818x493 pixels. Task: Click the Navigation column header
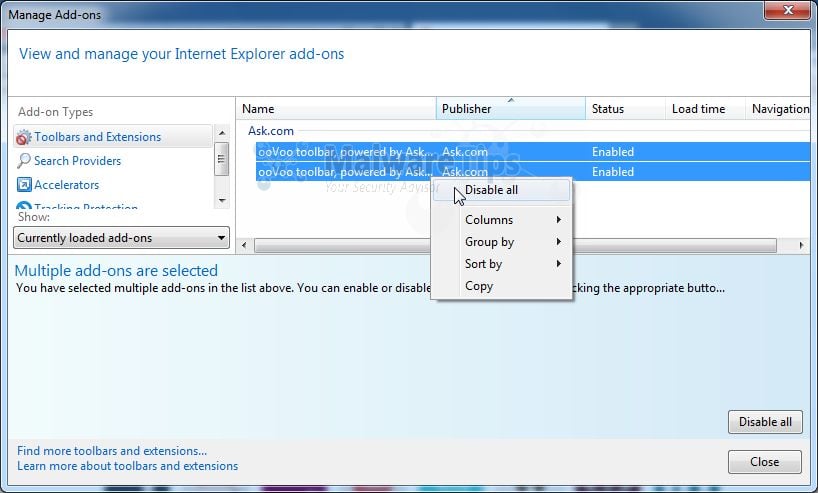pyautogui.click(x=778, y=109)
